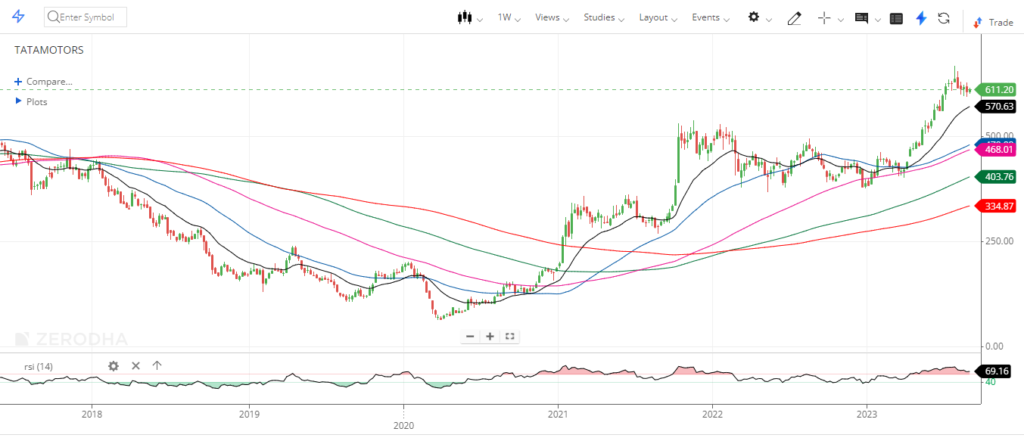1024x441 pixels.
Task: Open the Views menu
Action: pos(552,18)
